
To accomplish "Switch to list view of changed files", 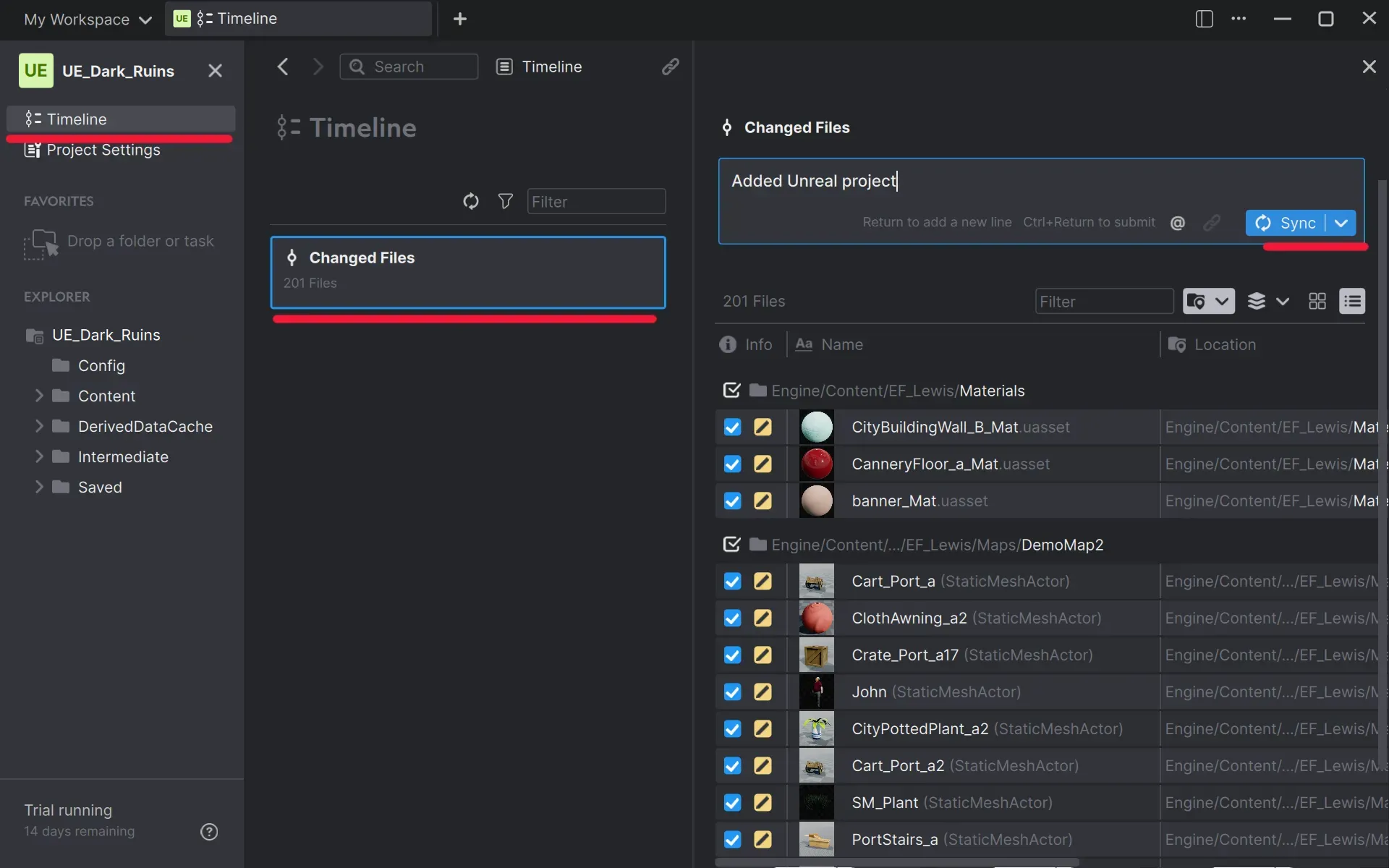I will pyautogui.click(x=1351, y=301).
